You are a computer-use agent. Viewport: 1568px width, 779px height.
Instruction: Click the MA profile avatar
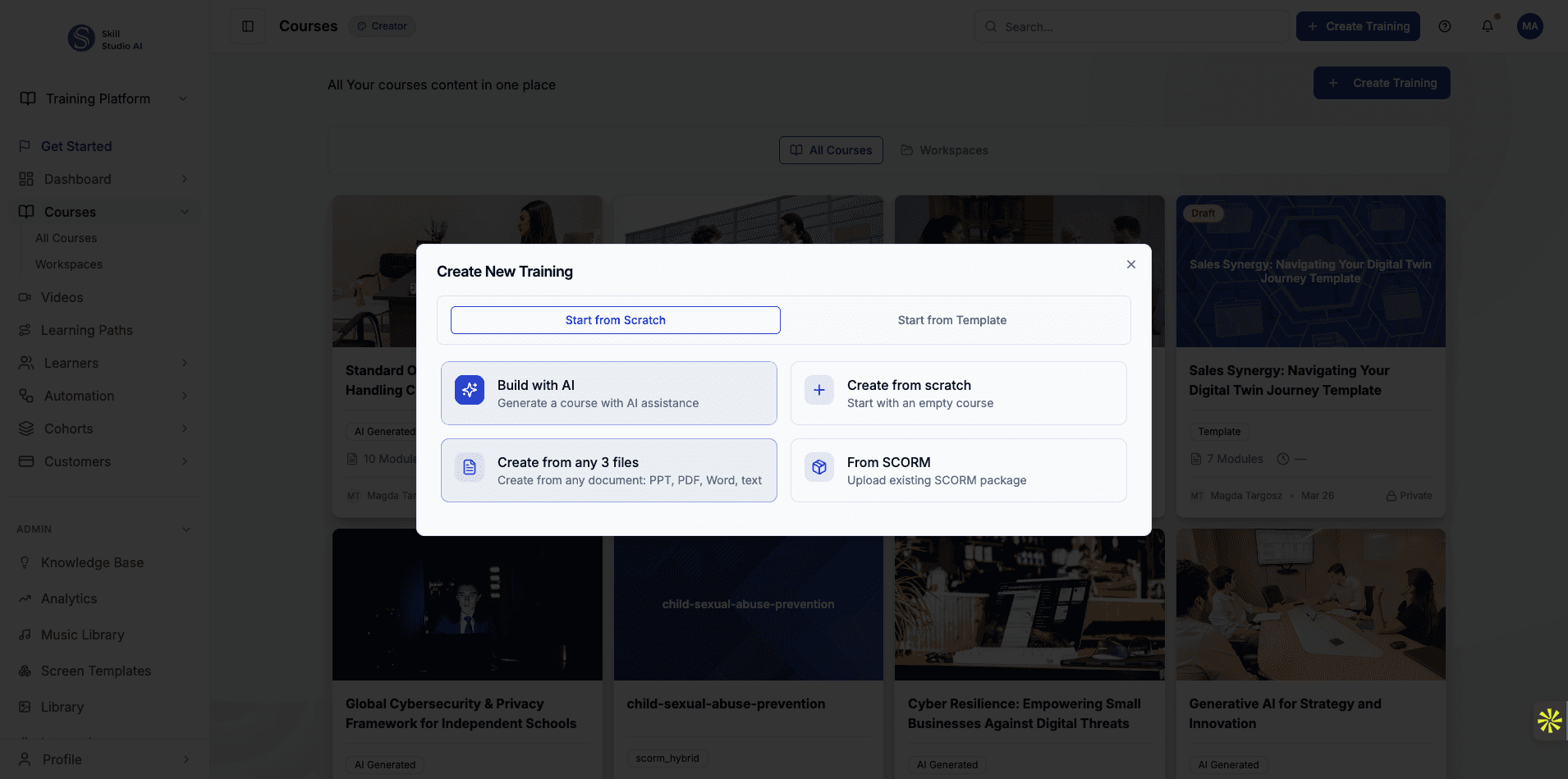(1530, 26)
